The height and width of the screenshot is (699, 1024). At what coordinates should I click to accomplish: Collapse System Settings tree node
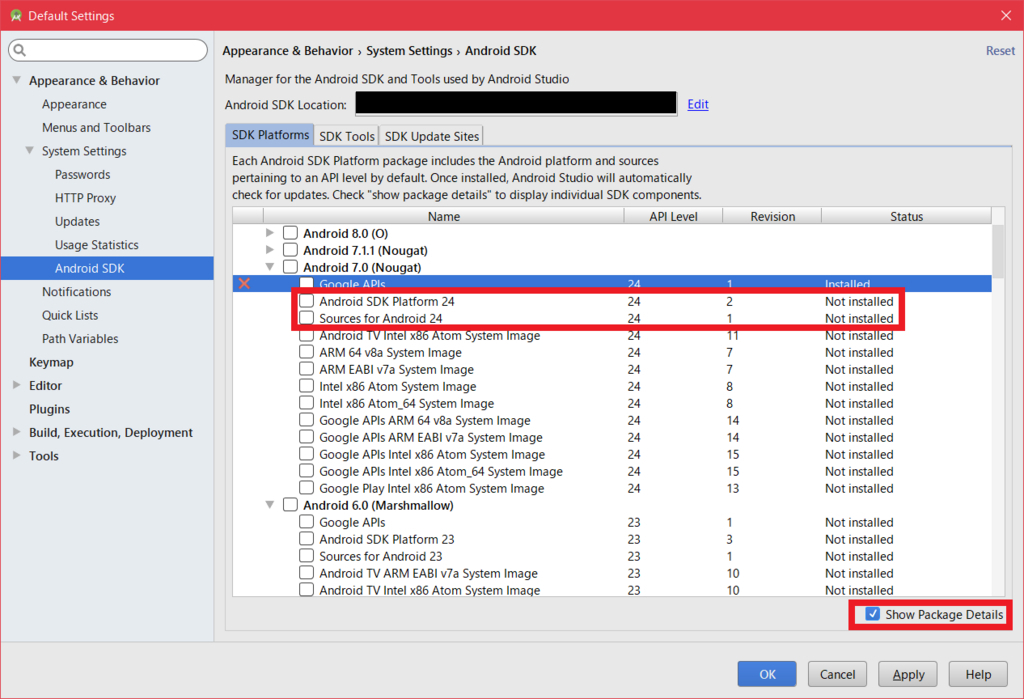coord(29,150)
